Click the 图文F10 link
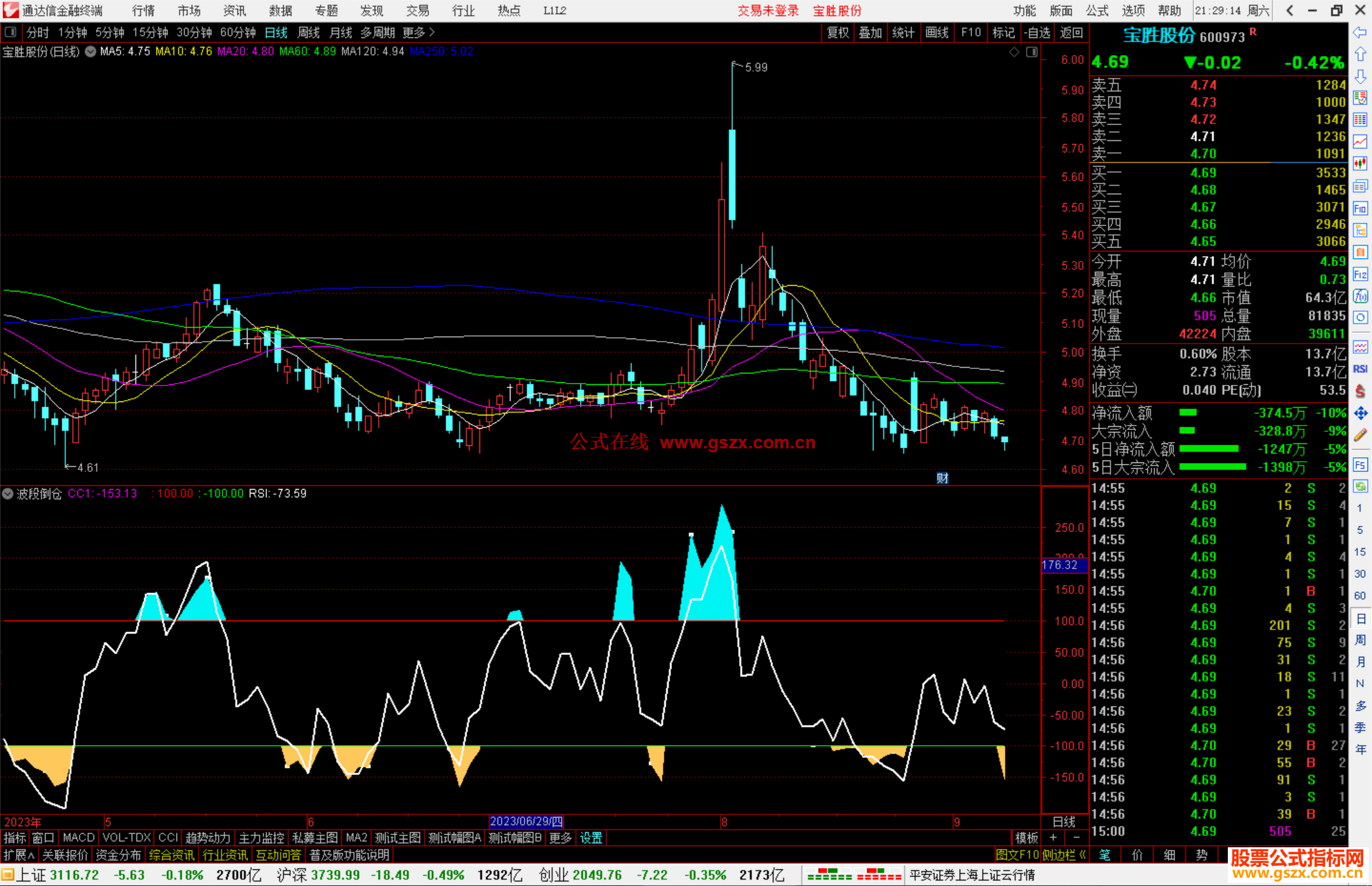 (1018, 855)
